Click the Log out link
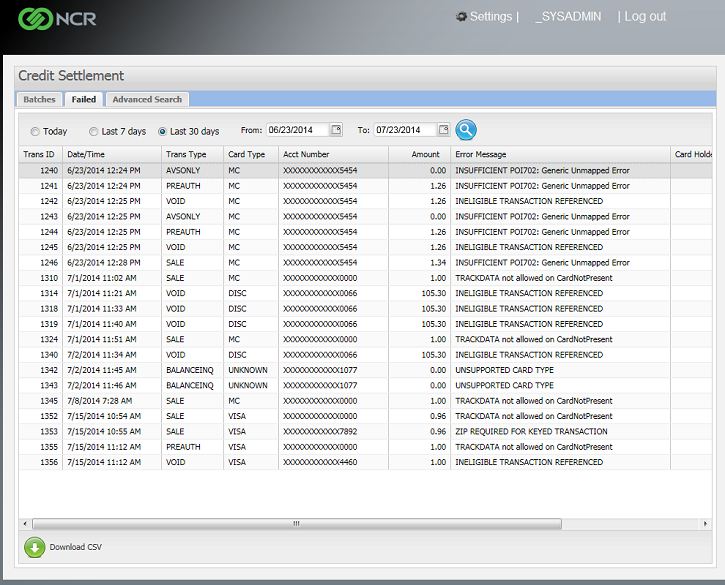Image resolution: width=725 pixels, height=585 pixels. pyautogui.click(x=645, y=17)
